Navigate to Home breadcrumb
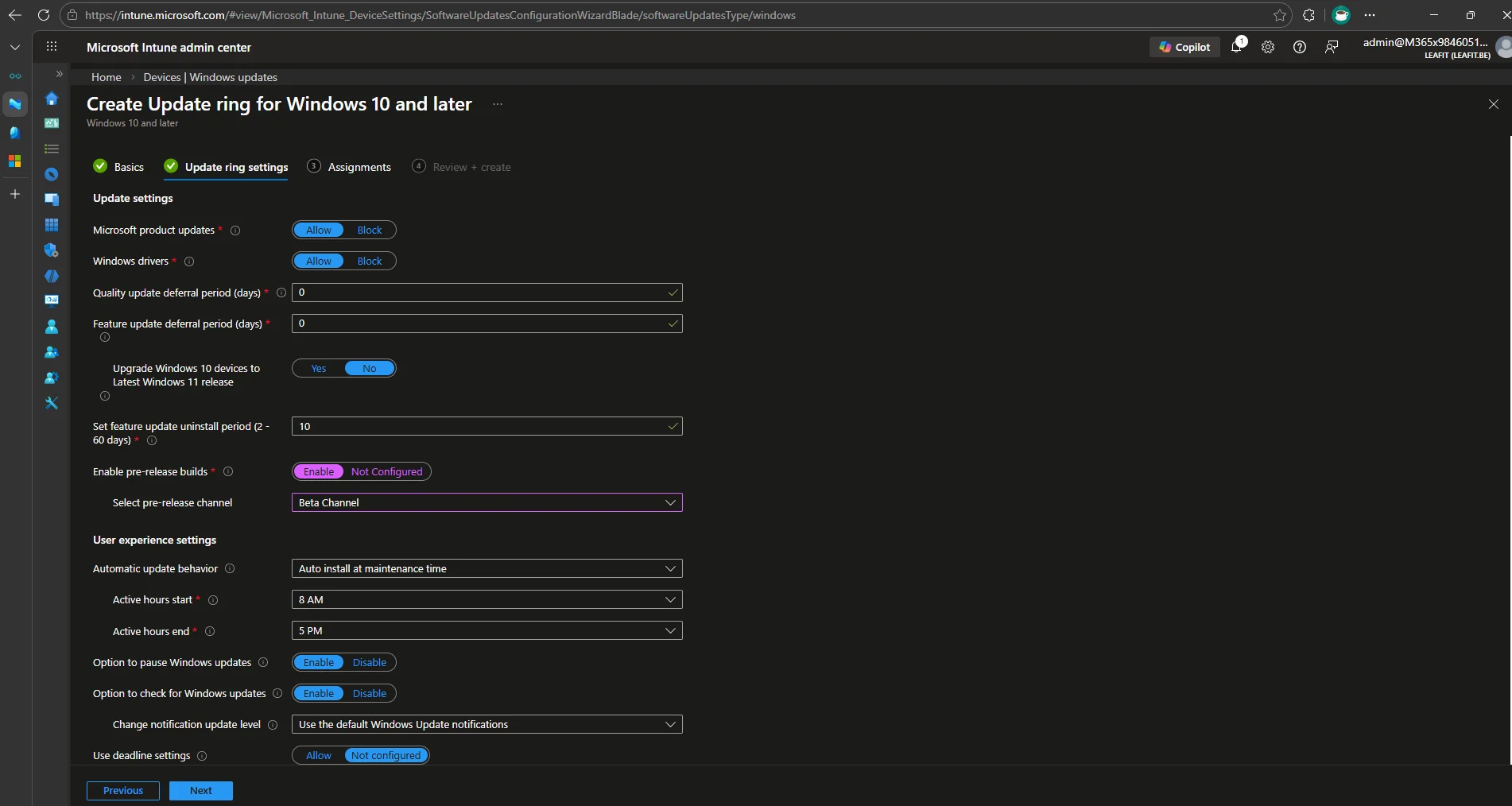The height and width of the screenshot is (806, 1512). tap(107, 77)
